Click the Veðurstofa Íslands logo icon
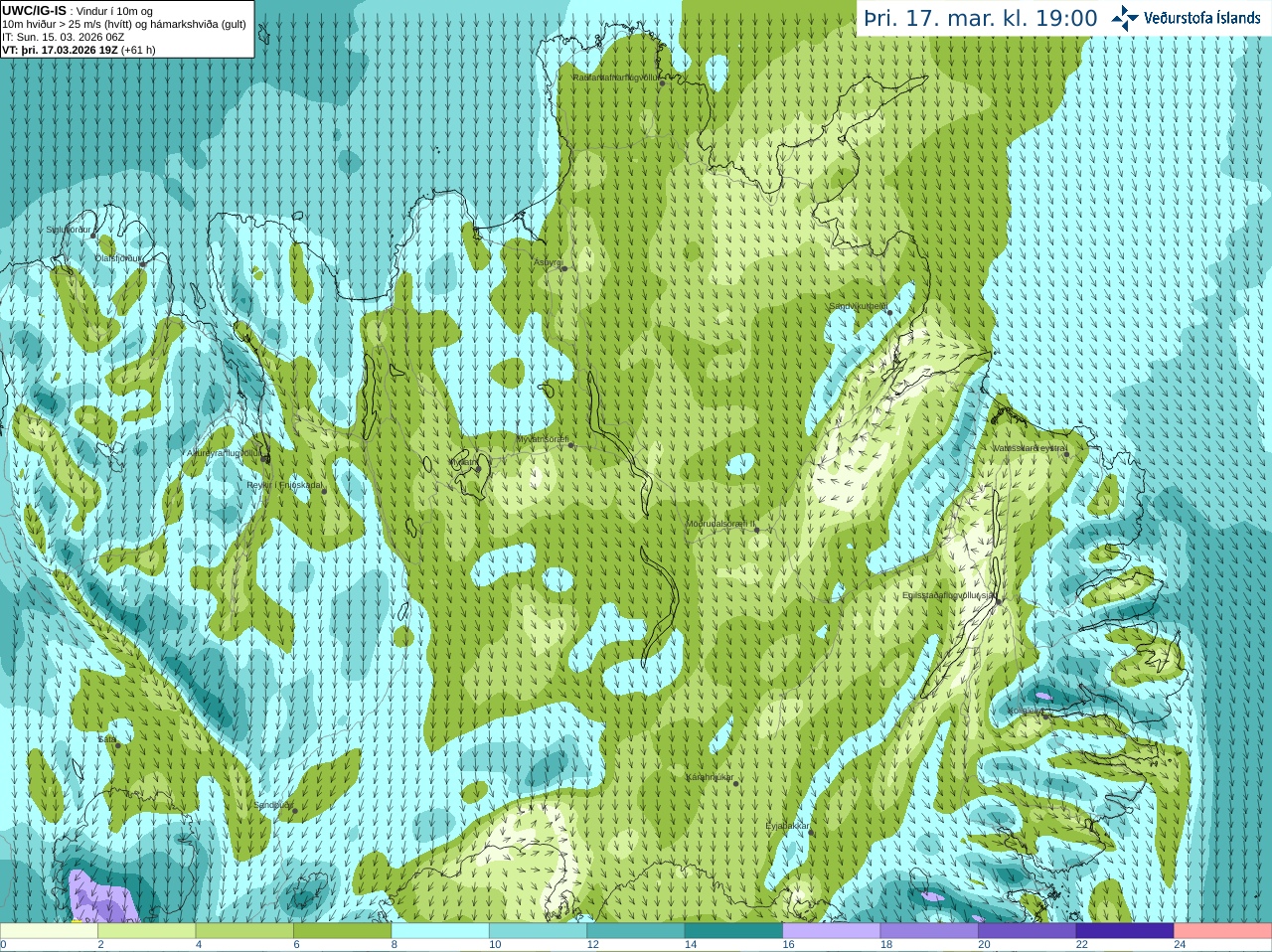This screenshot has height=952, width=1272. [x=1125, y=18]
